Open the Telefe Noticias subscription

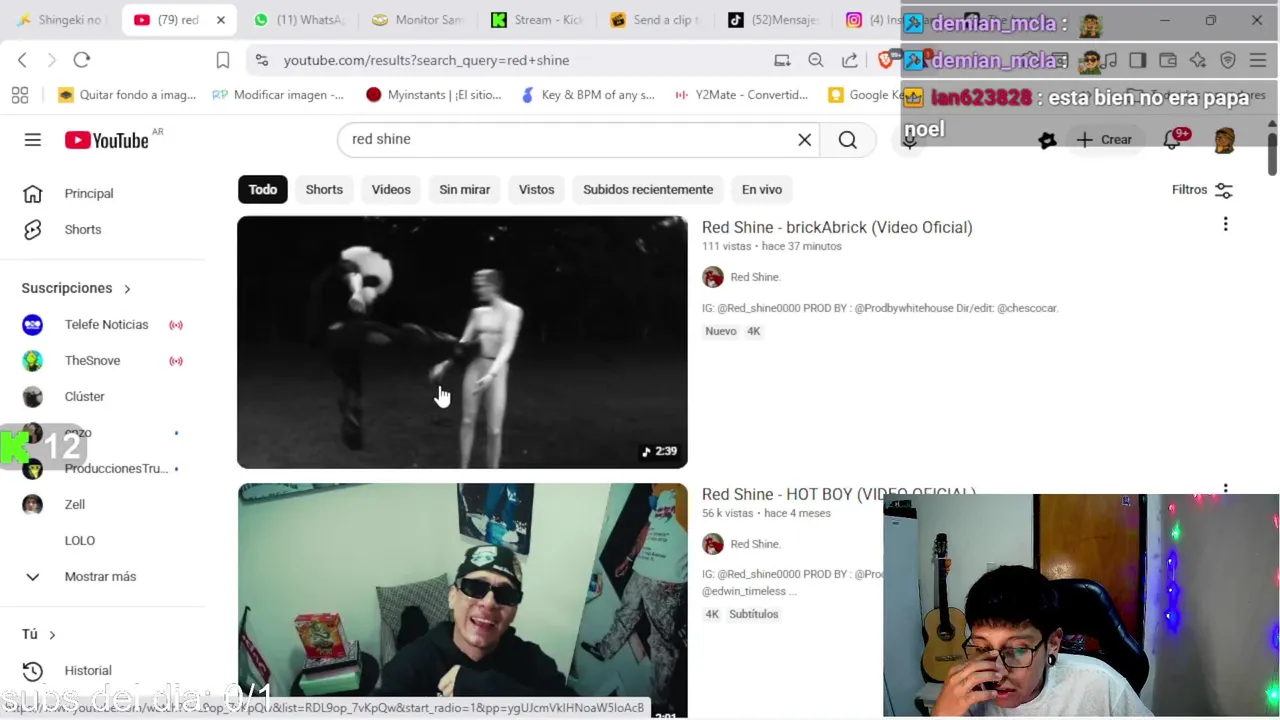click(x=105, y=325)
